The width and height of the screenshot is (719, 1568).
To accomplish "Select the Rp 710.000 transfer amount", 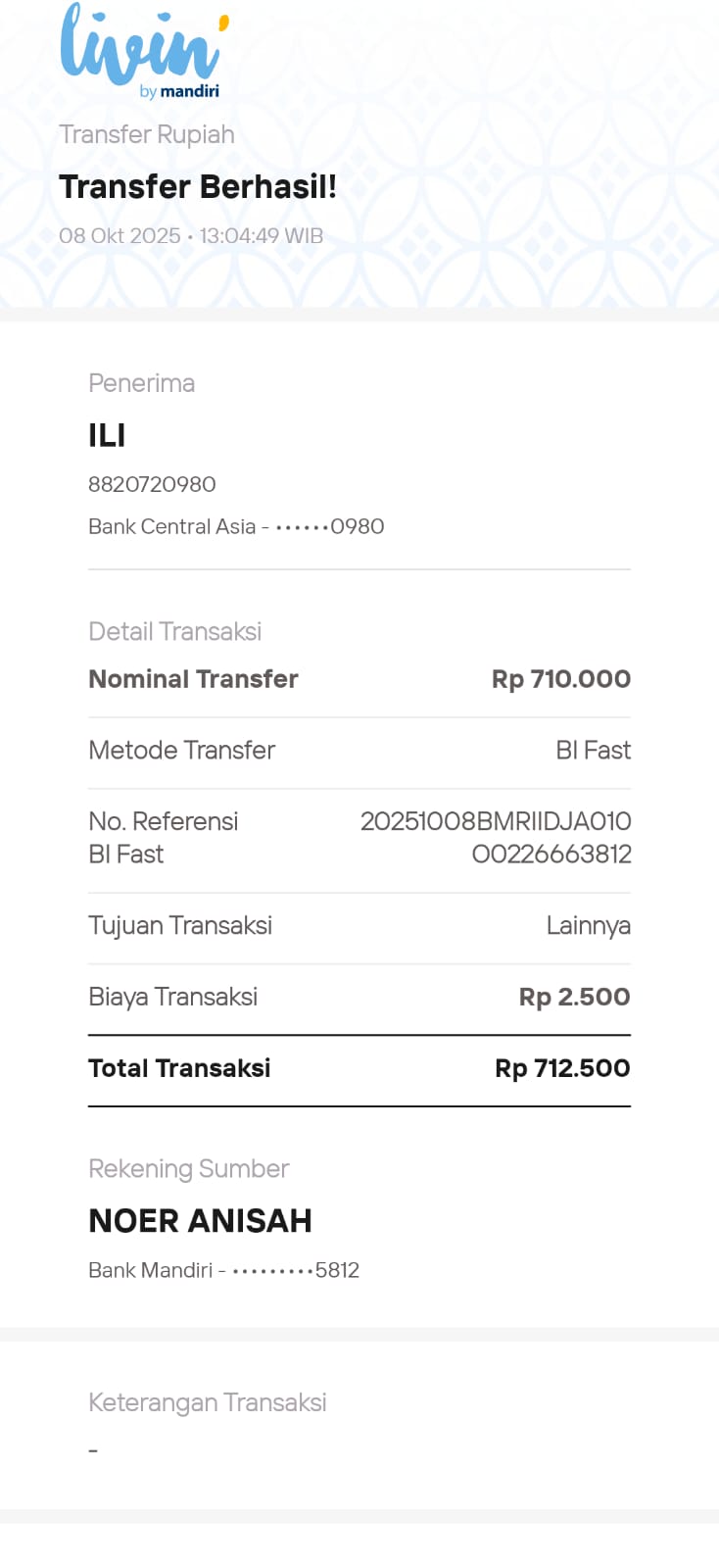I will 560,679.
